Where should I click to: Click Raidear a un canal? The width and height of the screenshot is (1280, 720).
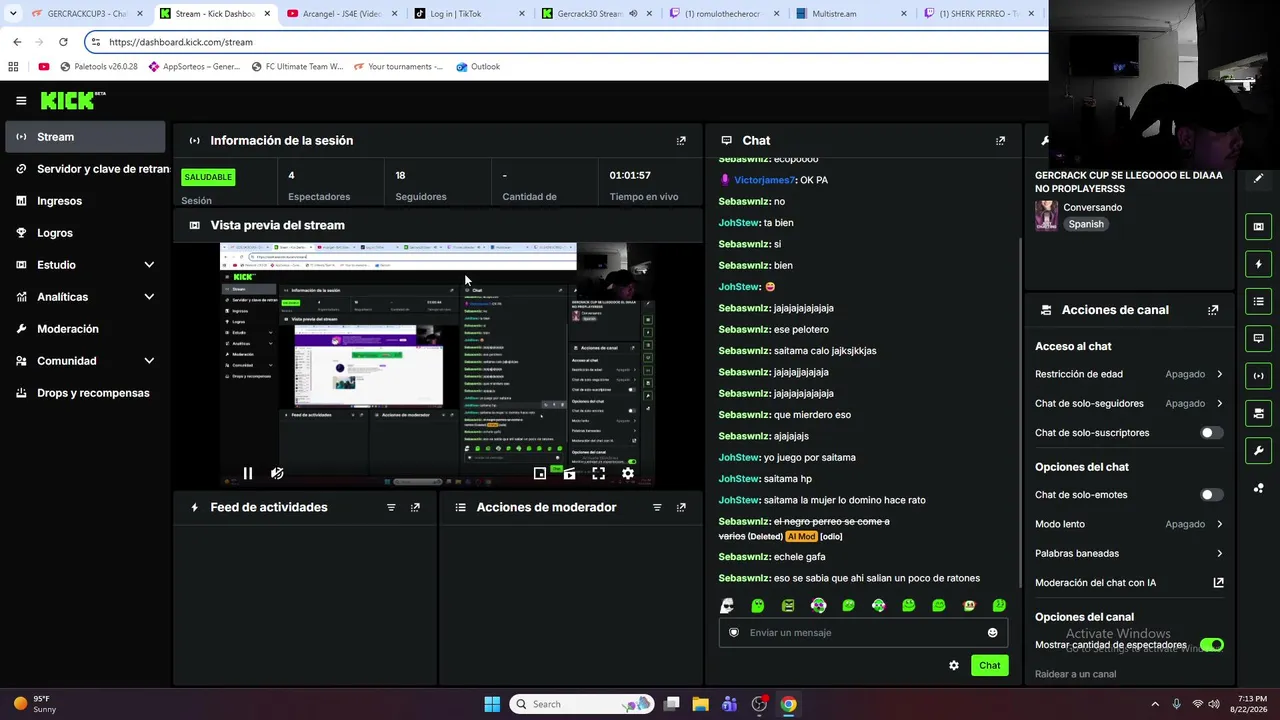pyautogui.click(x=1075, y=674)
